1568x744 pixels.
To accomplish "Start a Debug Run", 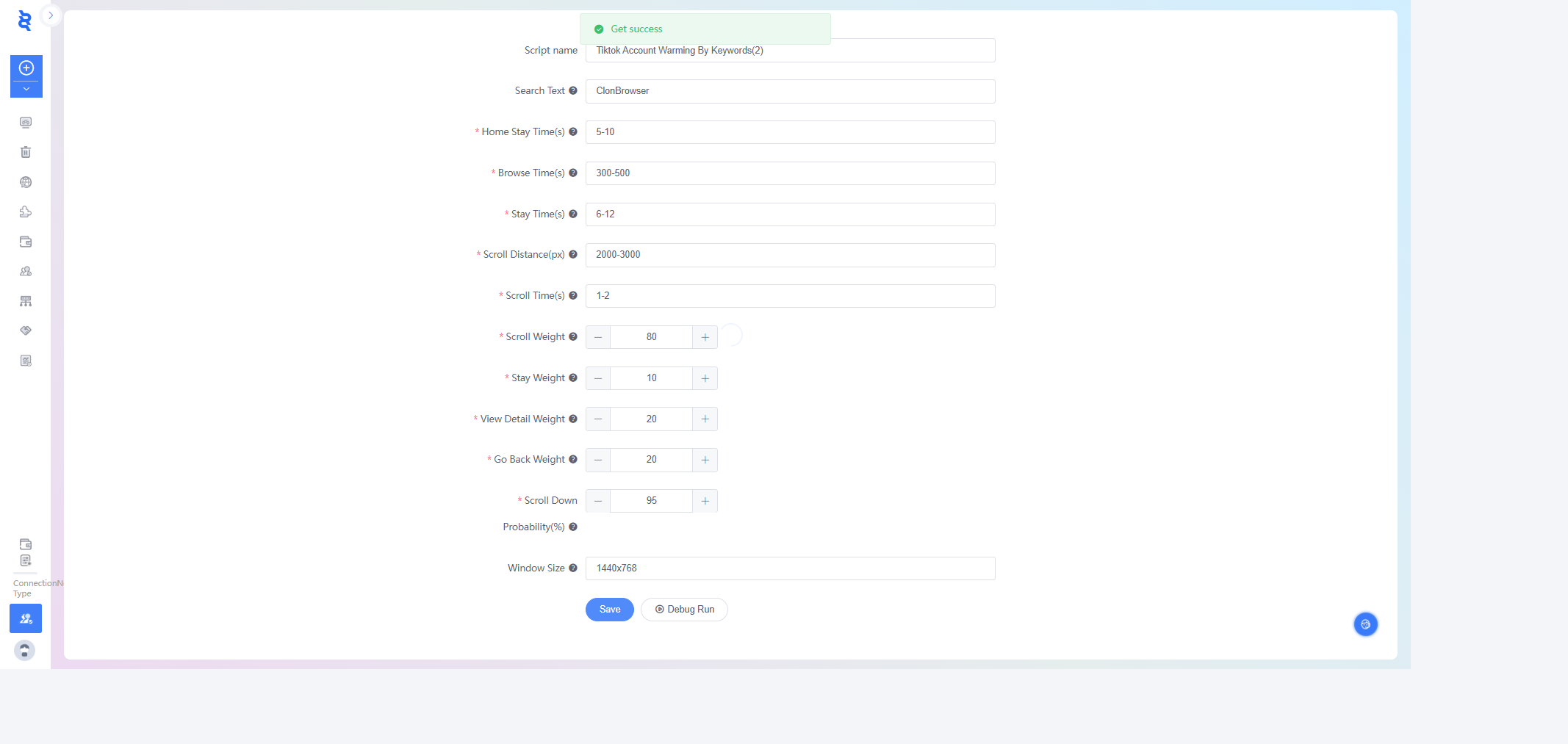I will pos(684,610).
